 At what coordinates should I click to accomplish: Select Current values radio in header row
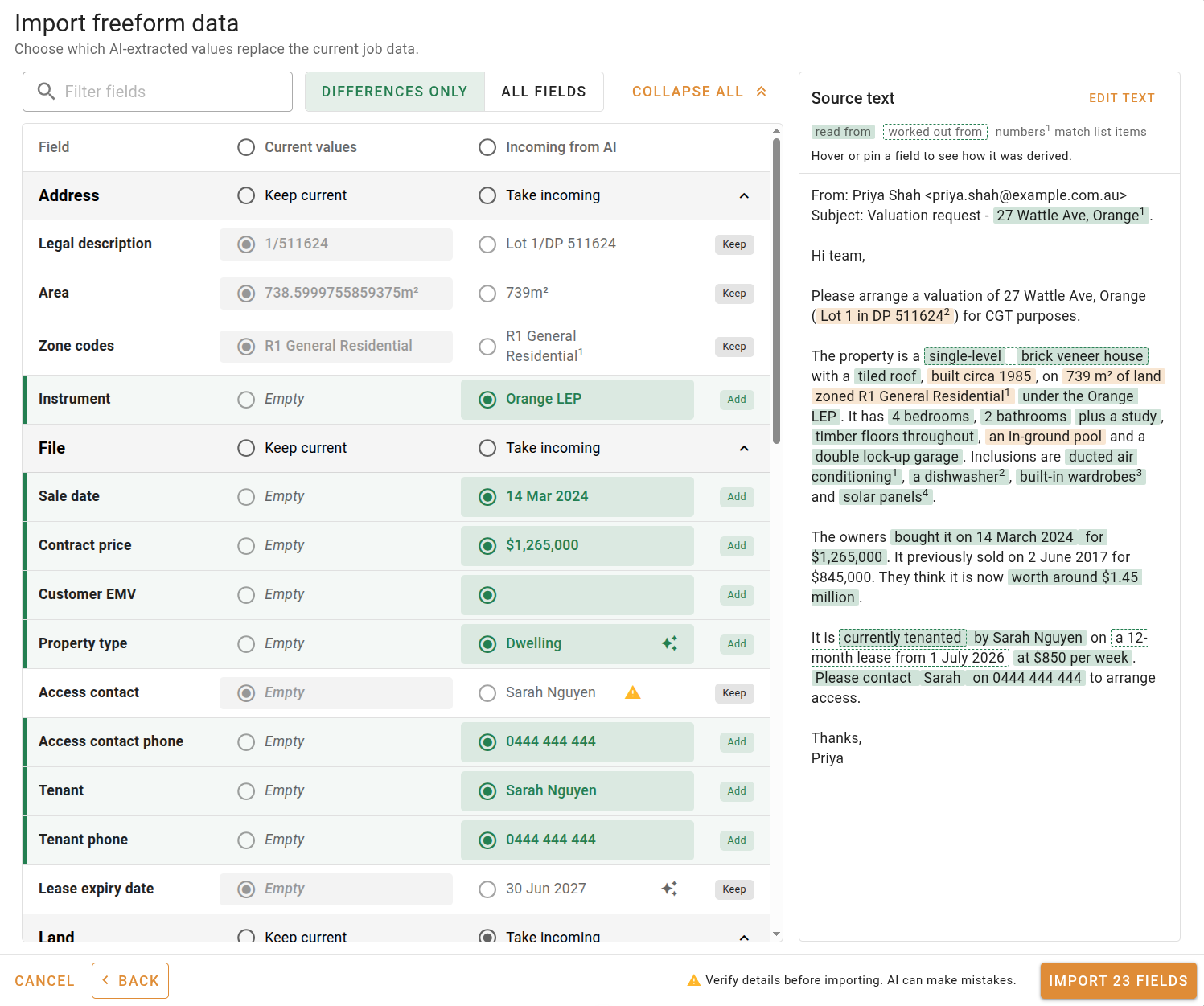(x=246, y=147)
